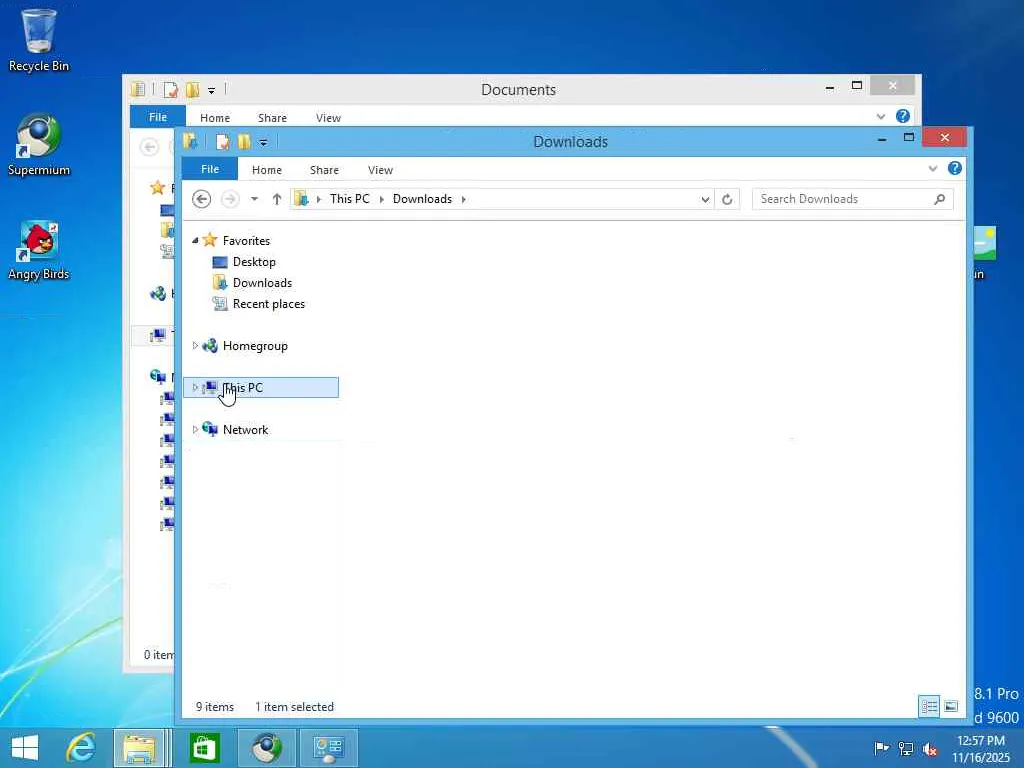Click New folder icon in Downloads quick access toolbar
This screenshot has height=768, width=1024.
click(244, 141)
